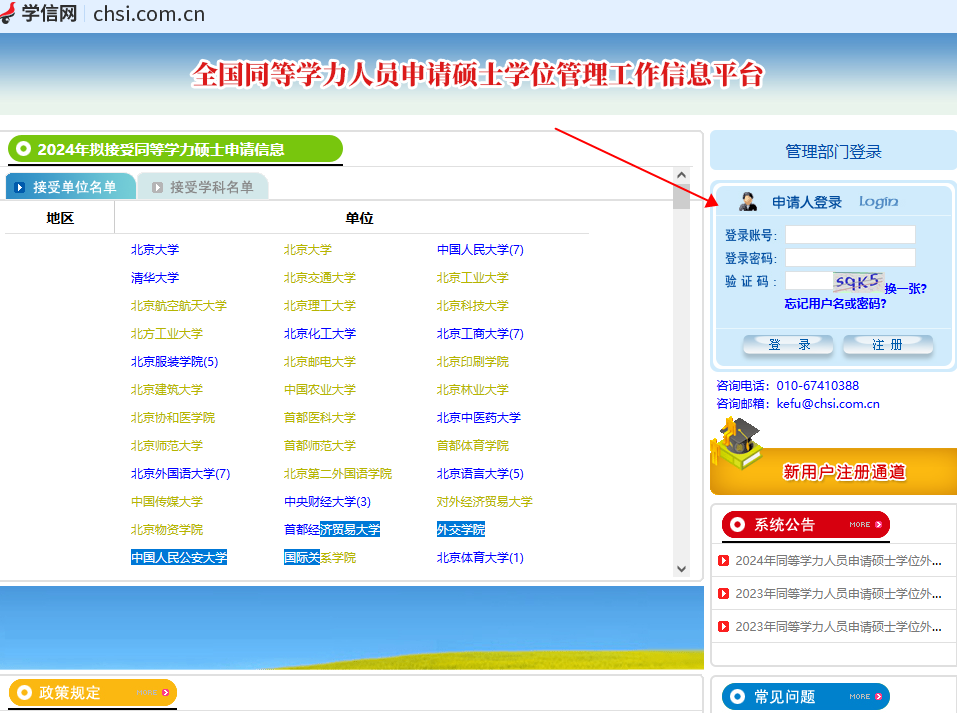Open 清华大学 link
This screenshot has width=957, height=713.
click(x=155, y=278)
